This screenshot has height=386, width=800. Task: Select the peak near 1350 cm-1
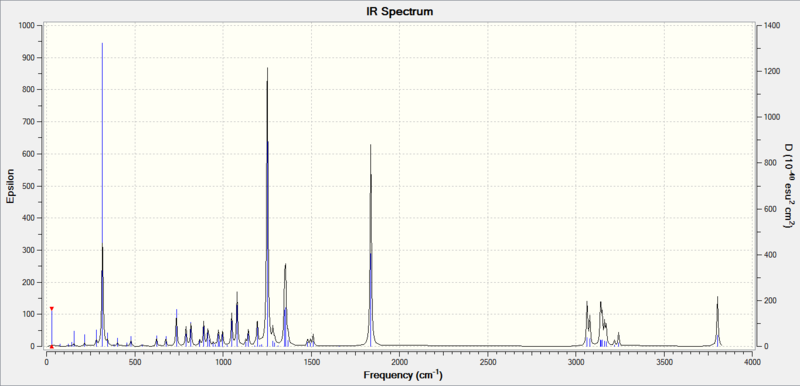285,306
